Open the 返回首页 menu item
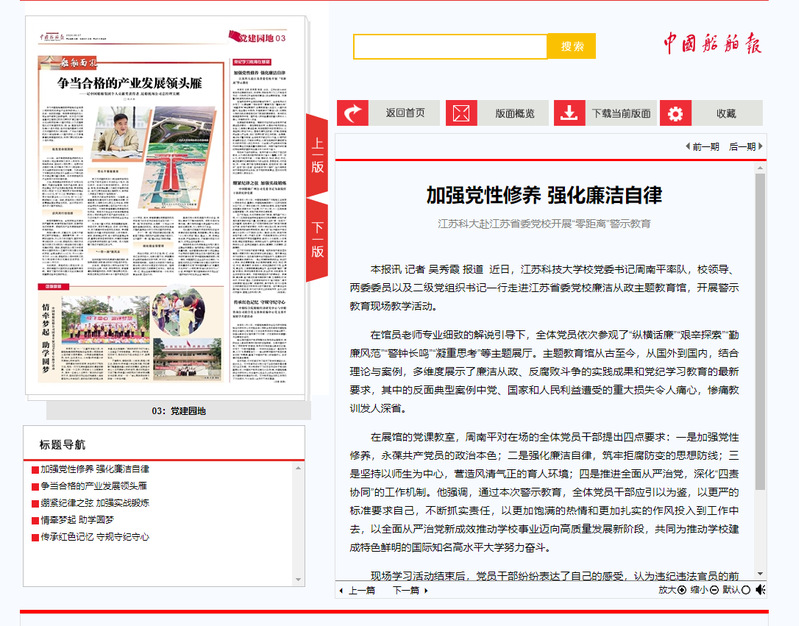The height and width of the screenshot is (626, 799). click(x=405, y=114)
